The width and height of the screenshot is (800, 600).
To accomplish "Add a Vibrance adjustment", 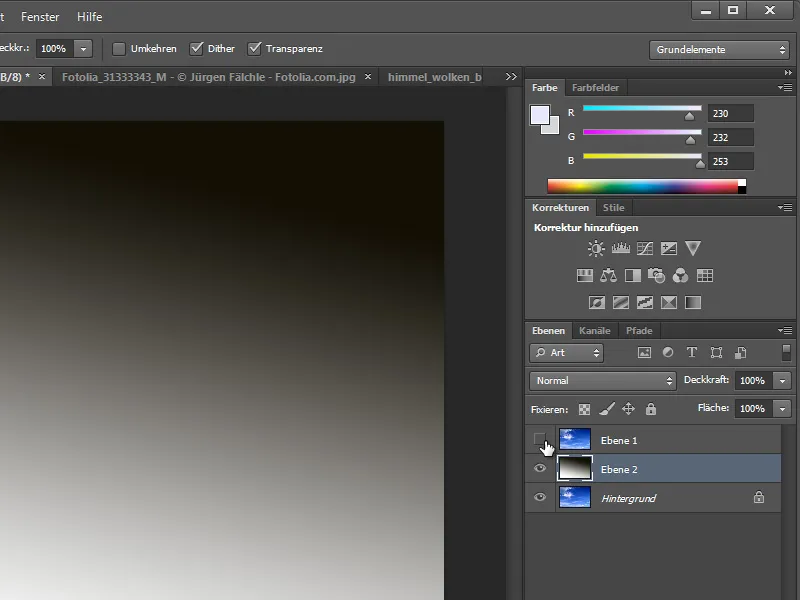I will click(692, 248).
